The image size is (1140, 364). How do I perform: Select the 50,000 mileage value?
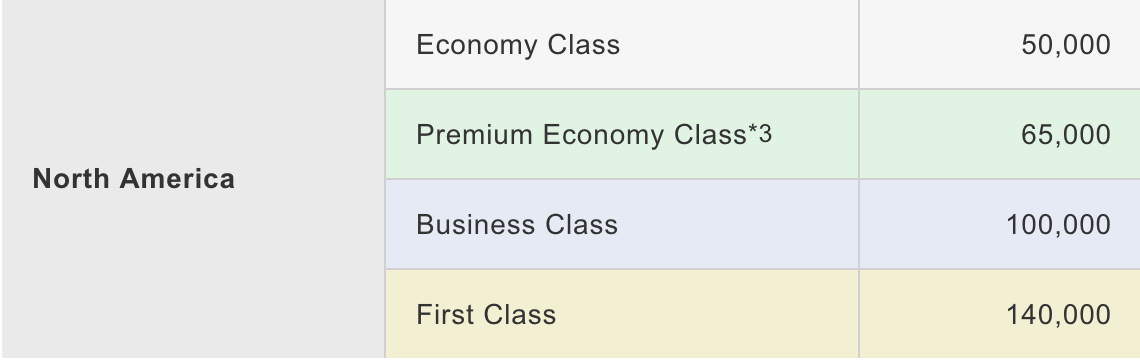point(1066,45)
